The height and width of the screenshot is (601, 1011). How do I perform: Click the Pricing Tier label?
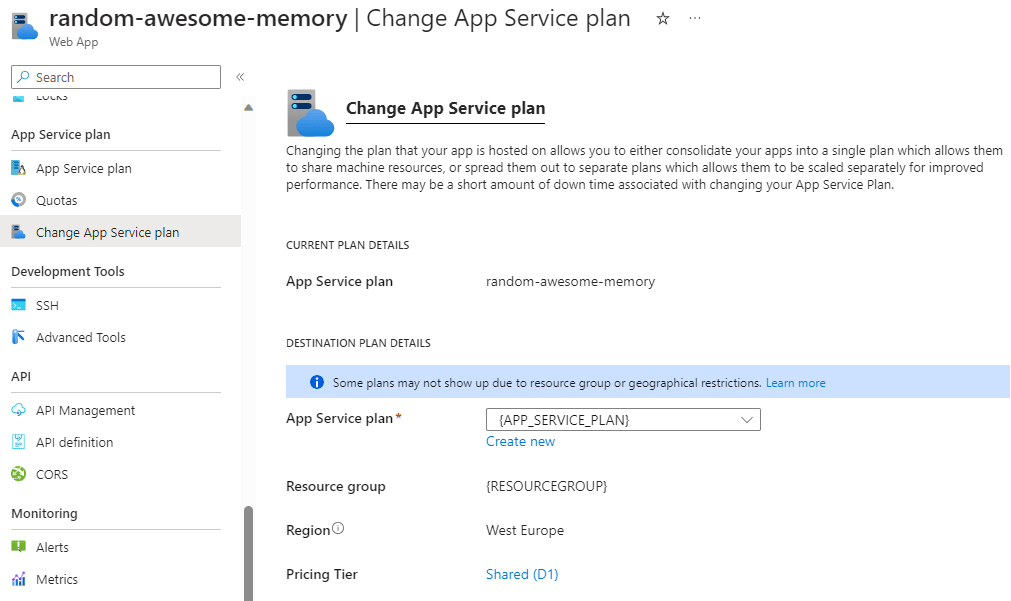click(322, 574)
